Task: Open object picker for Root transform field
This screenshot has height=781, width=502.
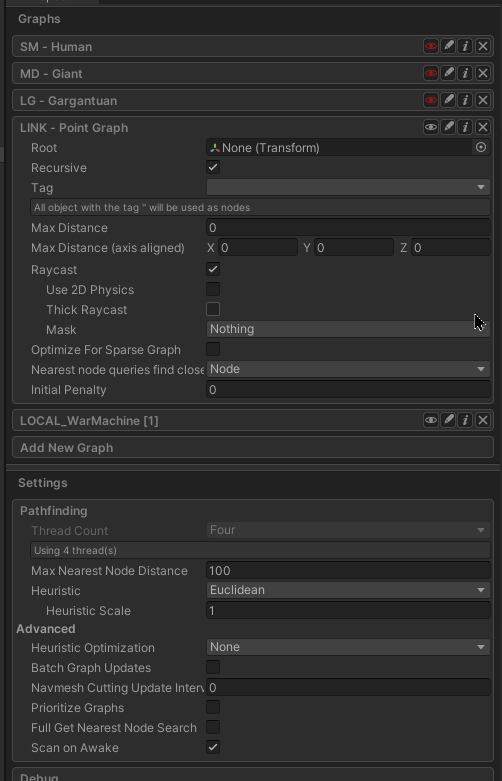Action: [481, 147]
